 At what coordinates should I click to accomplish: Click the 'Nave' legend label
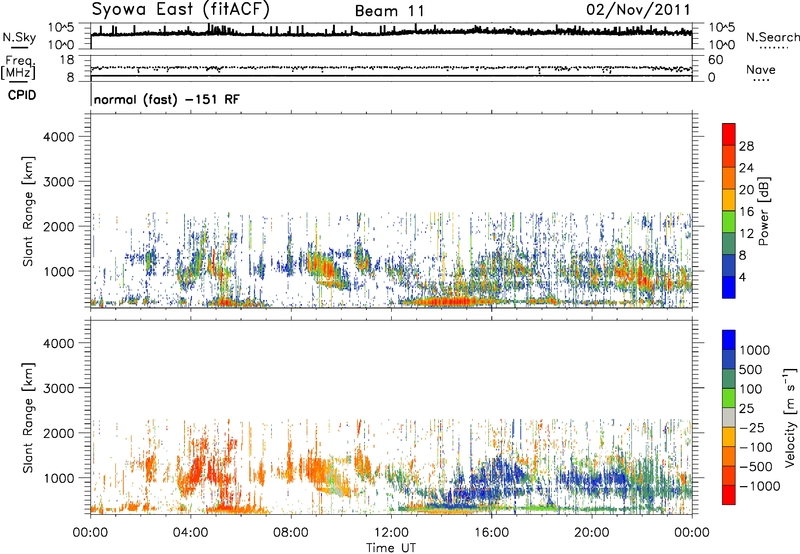(760, 69)
